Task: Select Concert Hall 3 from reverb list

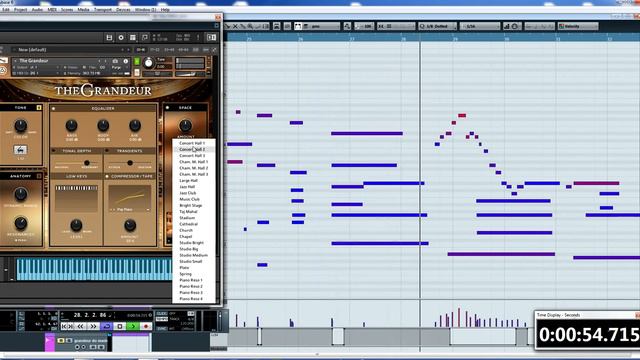Action: pyautogui.click(x=192, y=156)
